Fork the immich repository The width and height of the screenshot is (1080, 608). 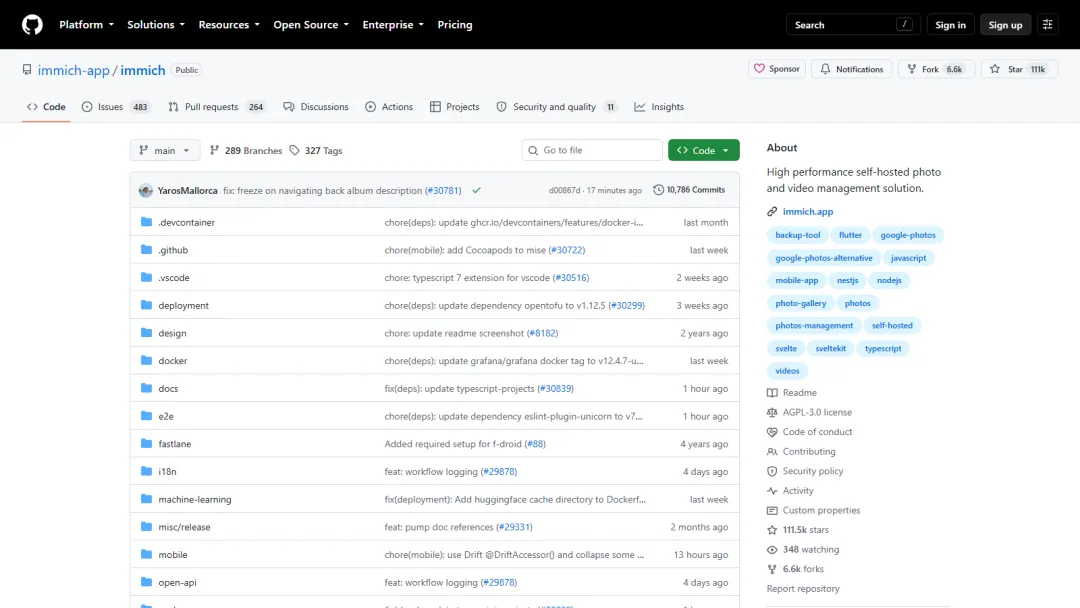[x=936, y=69]
